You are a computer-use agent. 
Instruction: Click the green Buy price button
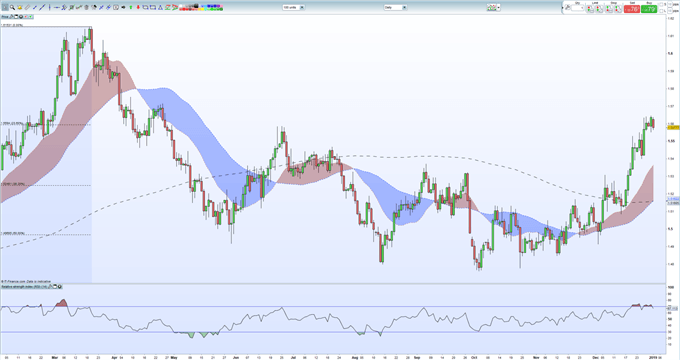point(649,9)
